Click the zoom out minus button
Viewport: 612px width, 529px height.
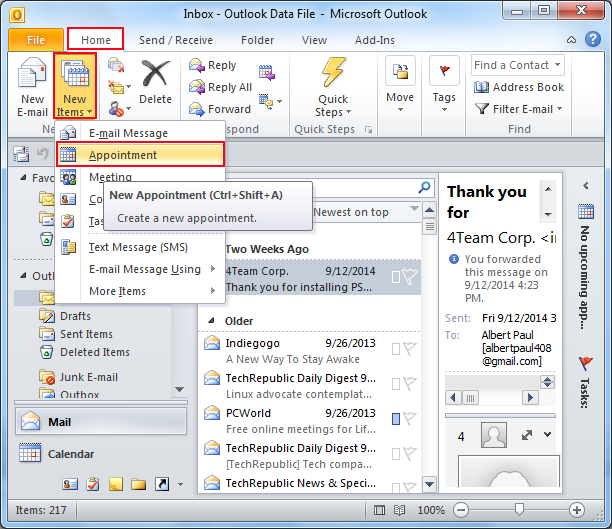[x=461, y=510]
